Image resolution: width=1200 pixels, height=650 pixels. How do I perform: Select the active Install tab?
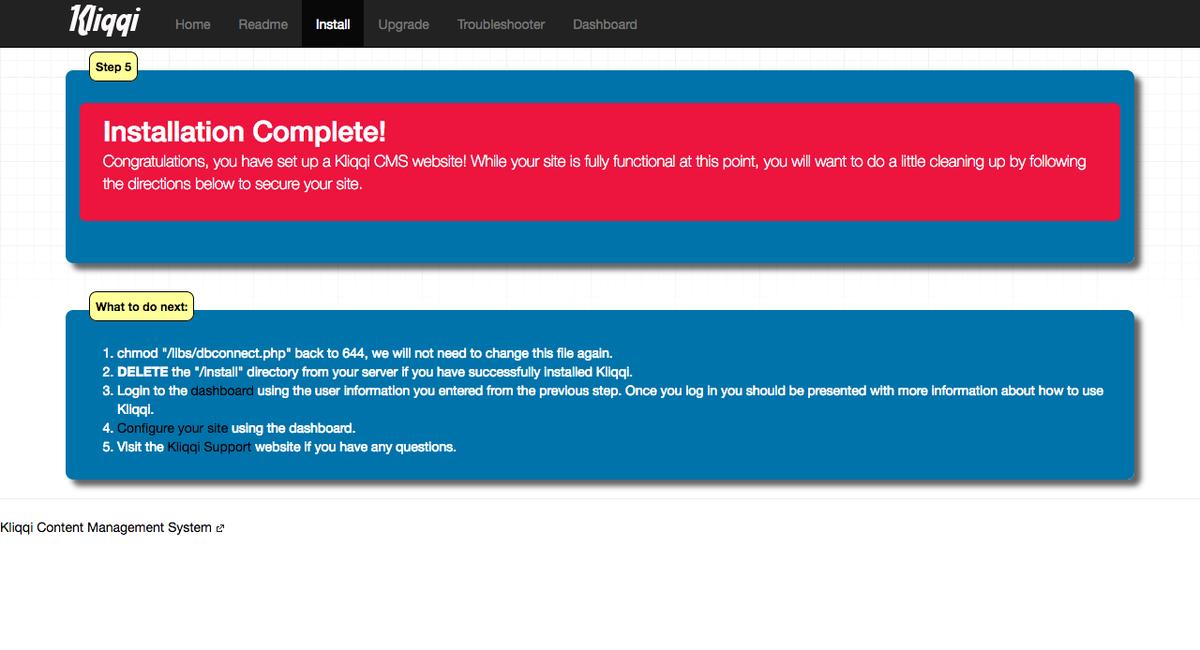332,24
